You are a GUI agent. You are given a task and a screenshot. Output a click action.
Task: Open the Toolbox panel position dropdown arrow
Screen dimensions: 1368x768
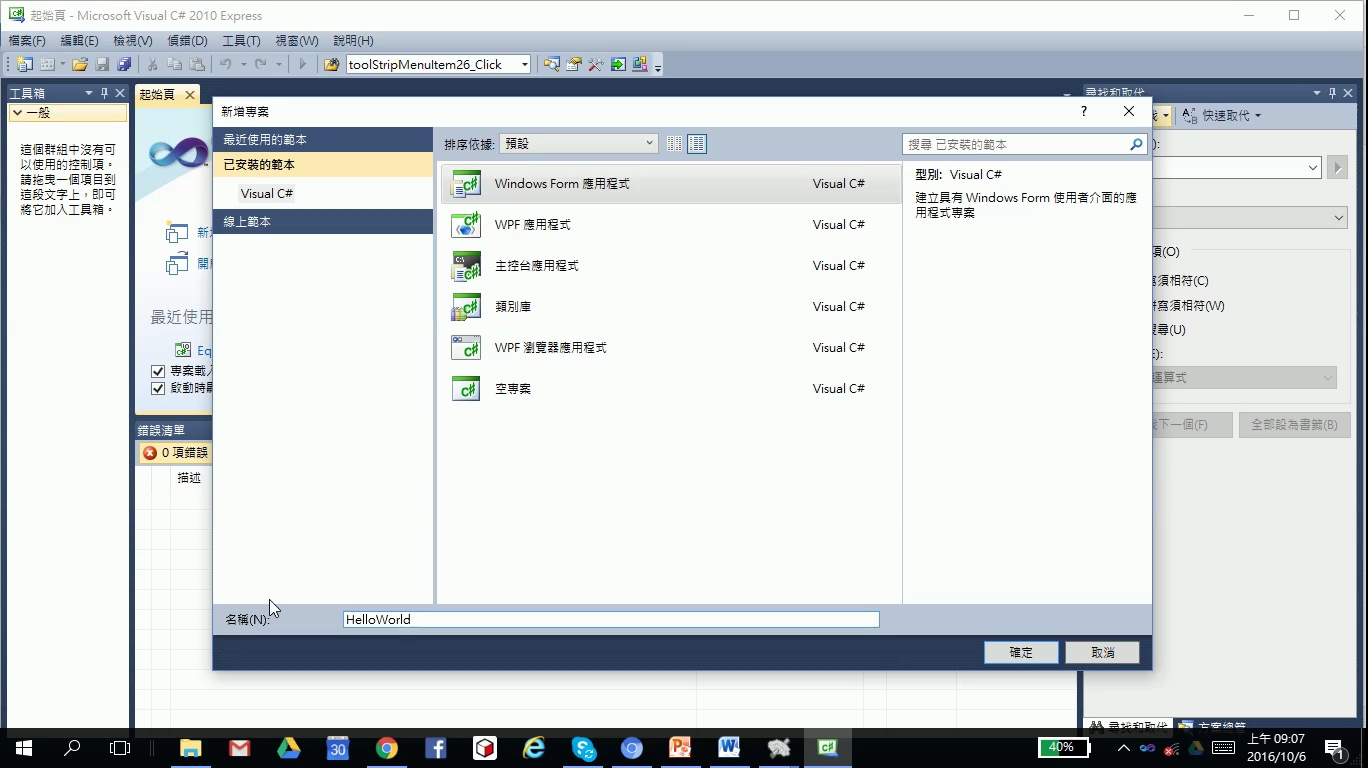(88, 93)
